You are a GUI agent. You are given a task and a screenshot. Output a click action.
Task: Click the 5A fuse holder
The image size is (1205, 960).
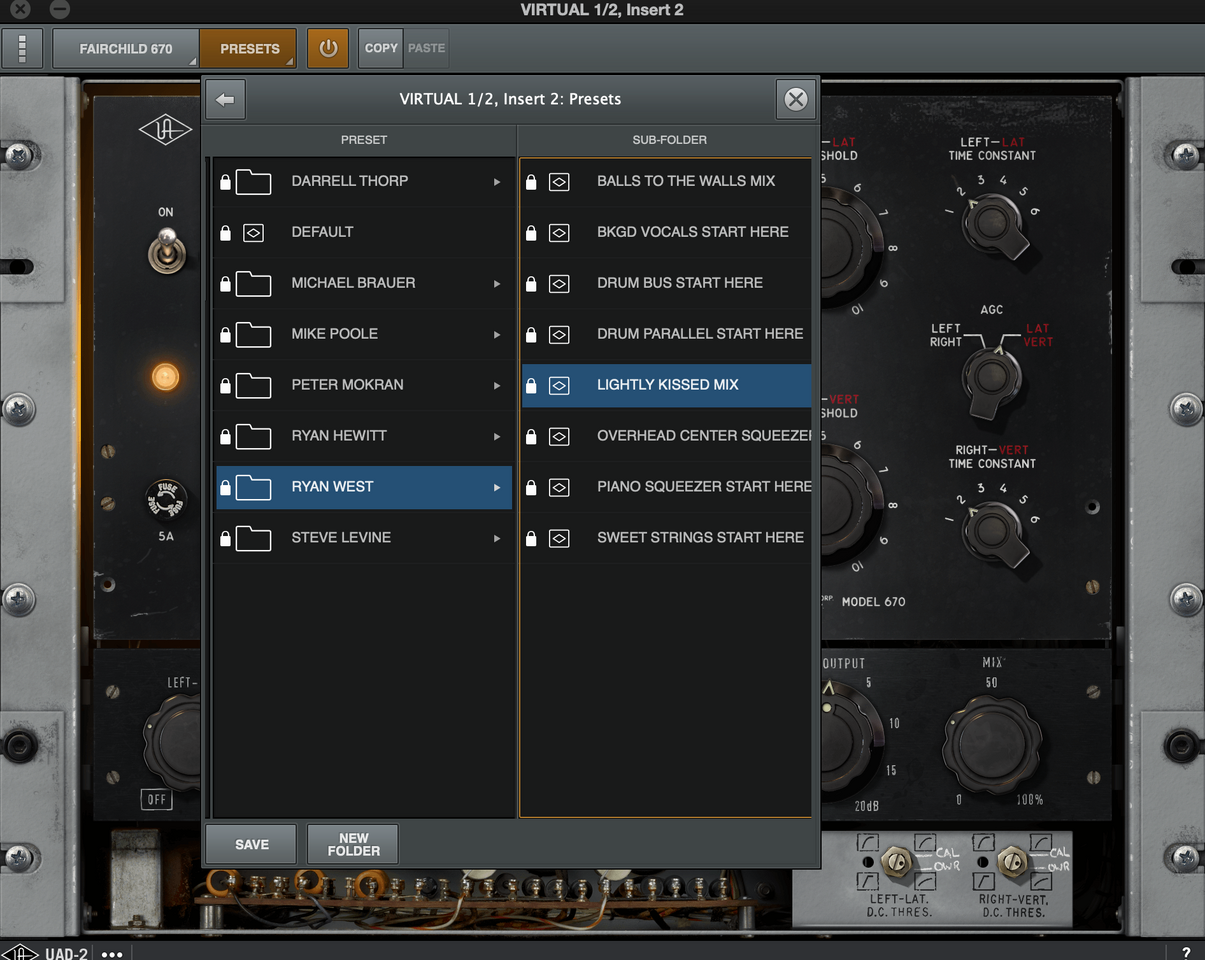(166, 501)
